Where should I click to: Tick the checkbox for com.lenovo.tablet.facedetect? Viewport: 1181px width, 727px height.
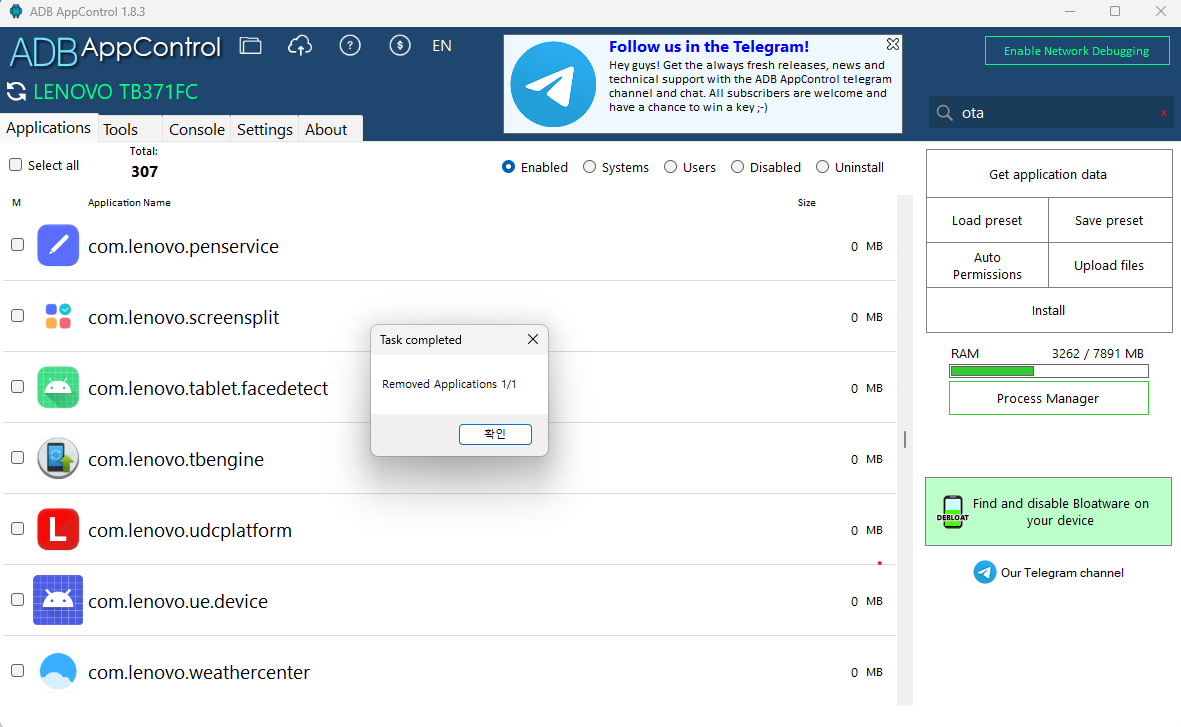17,386
